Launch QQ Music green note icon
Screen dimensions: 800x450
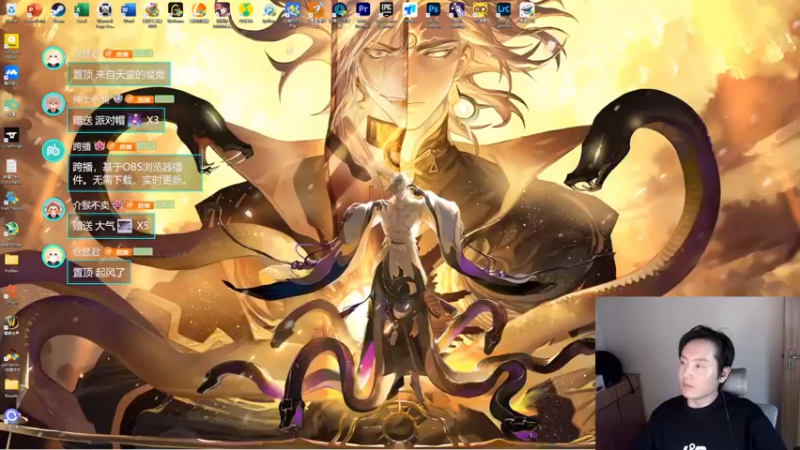click(x=246, y=10)
